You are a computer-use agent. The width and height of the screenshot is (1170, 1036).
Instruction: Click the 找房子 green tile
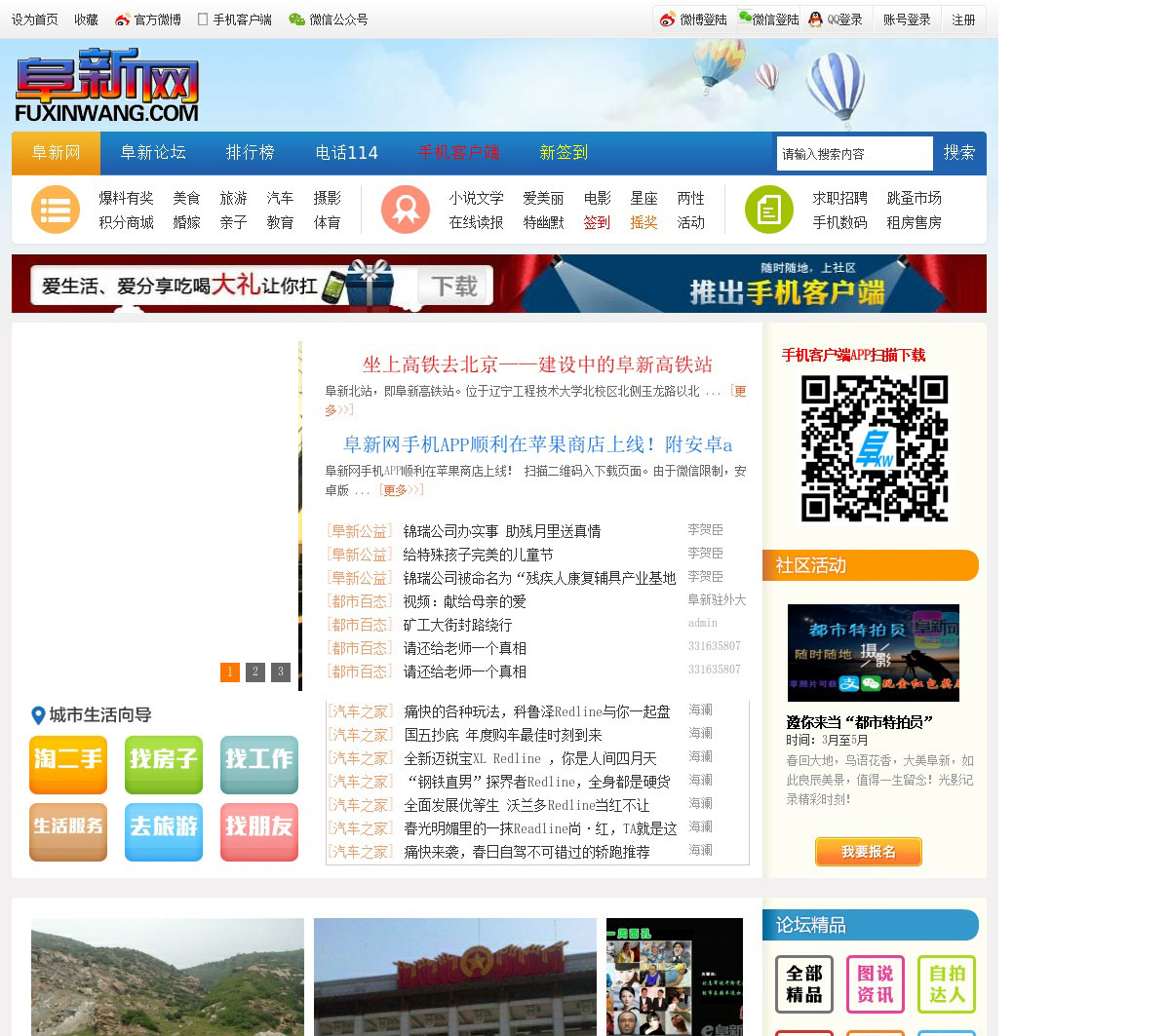164,765
